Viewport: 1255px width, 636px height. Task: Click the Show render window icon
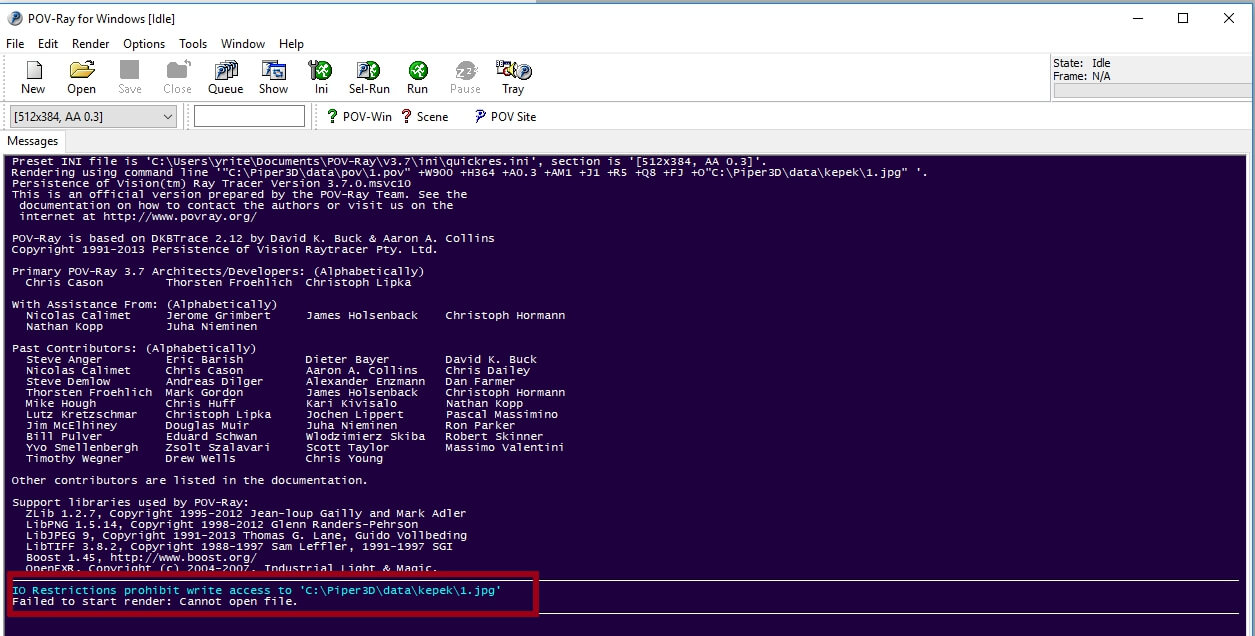point(273,77)
